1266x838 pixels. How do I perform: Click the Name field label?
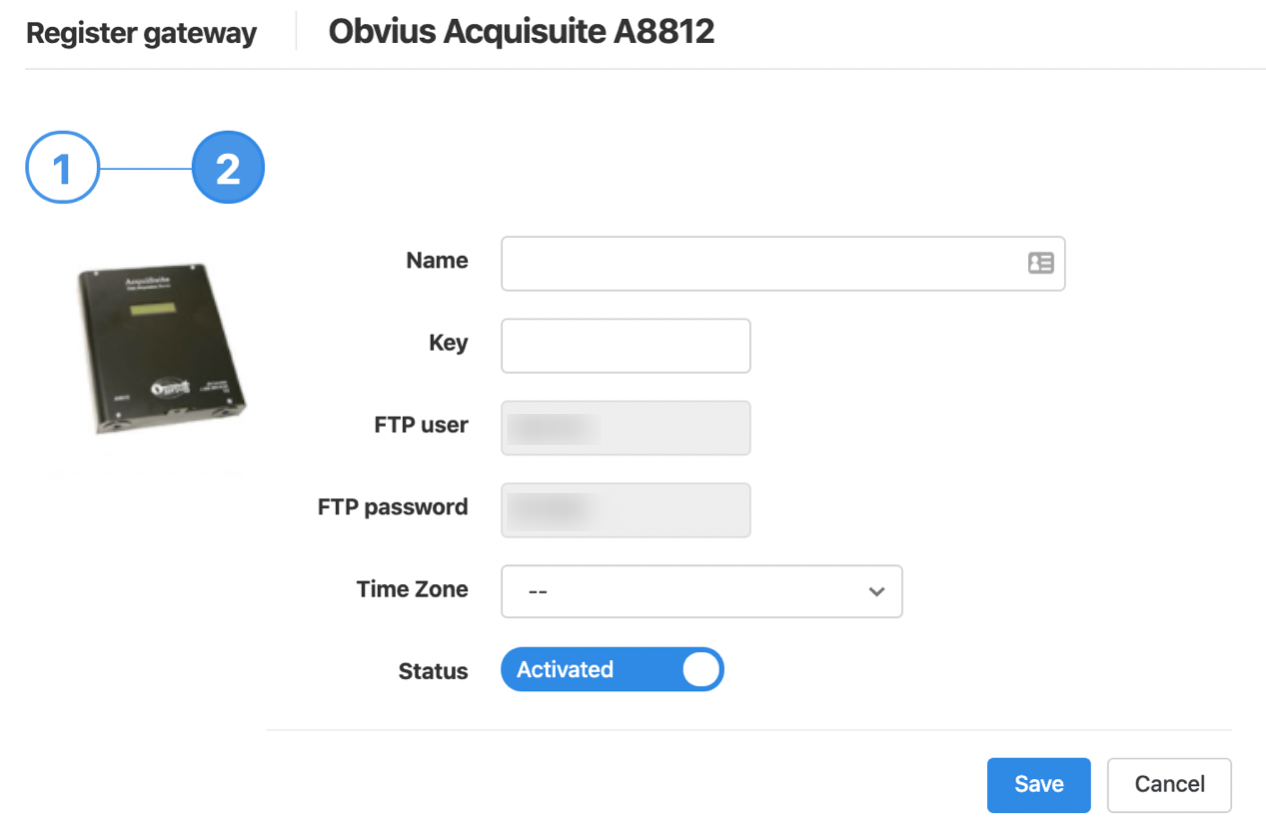[x=437, y=260]
